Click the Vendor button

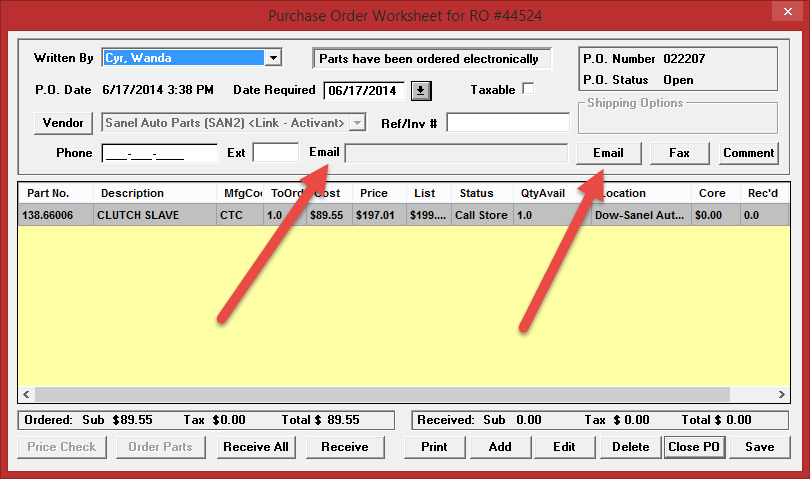(x=63, y=123)
